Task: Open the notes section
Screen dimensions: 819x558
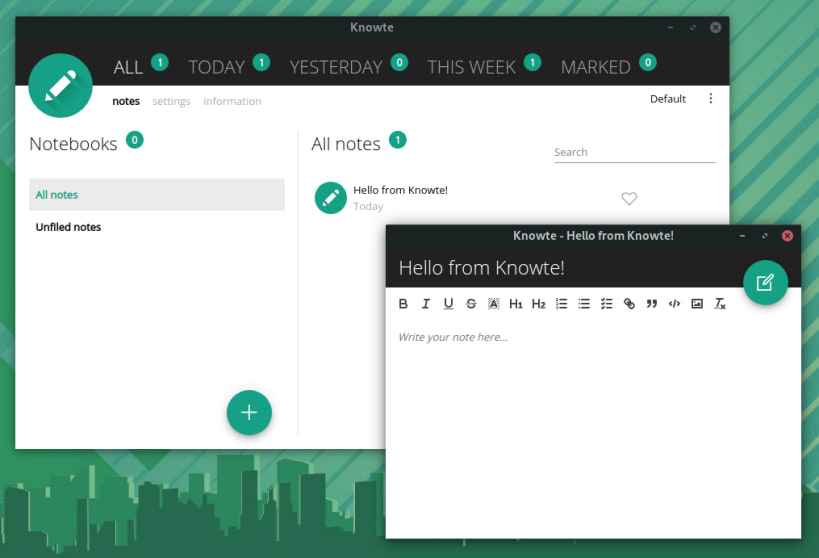Action: [x=126, y=101]
